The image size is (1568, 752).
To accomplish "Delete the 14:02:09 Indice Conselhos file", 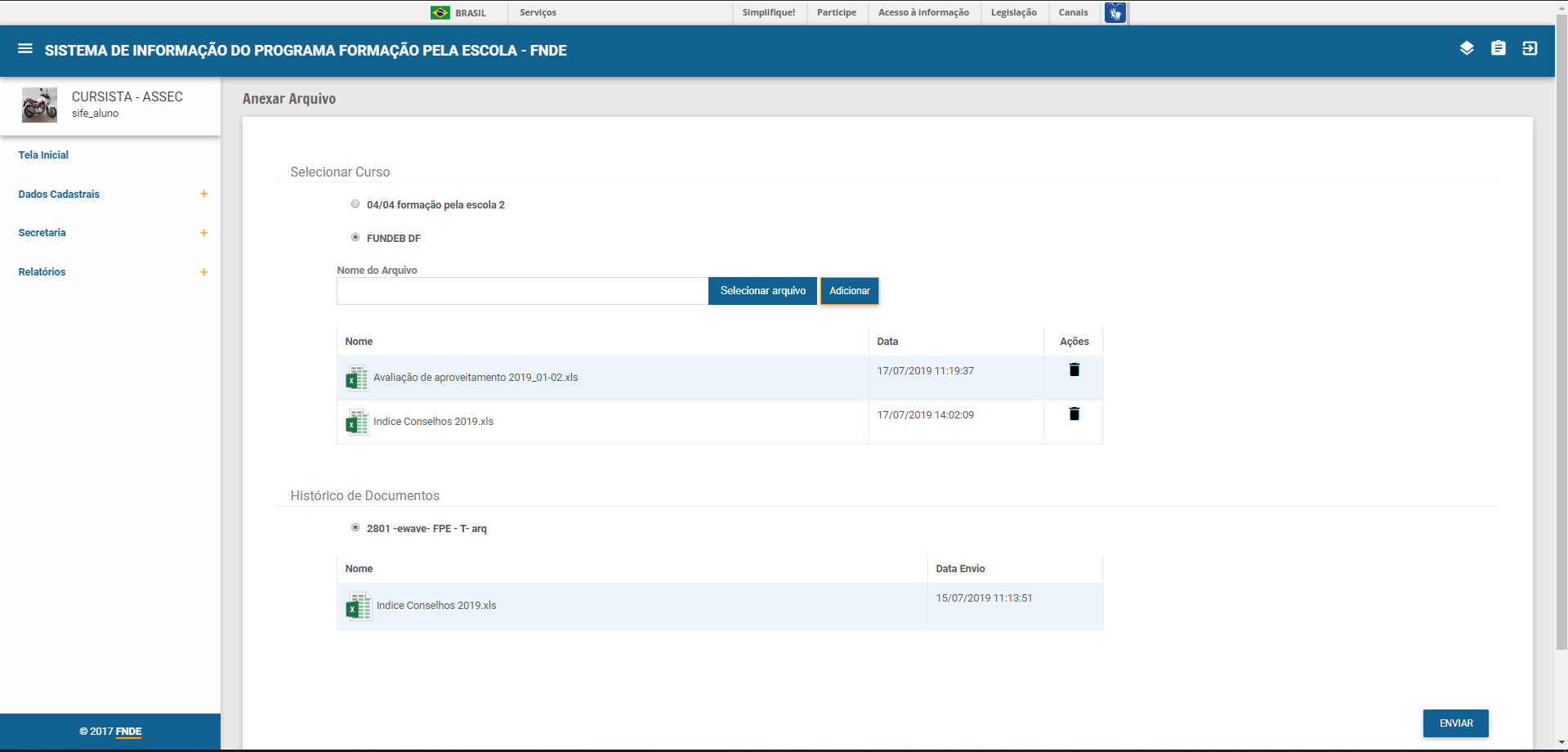I will click(x=1074, y=414).
